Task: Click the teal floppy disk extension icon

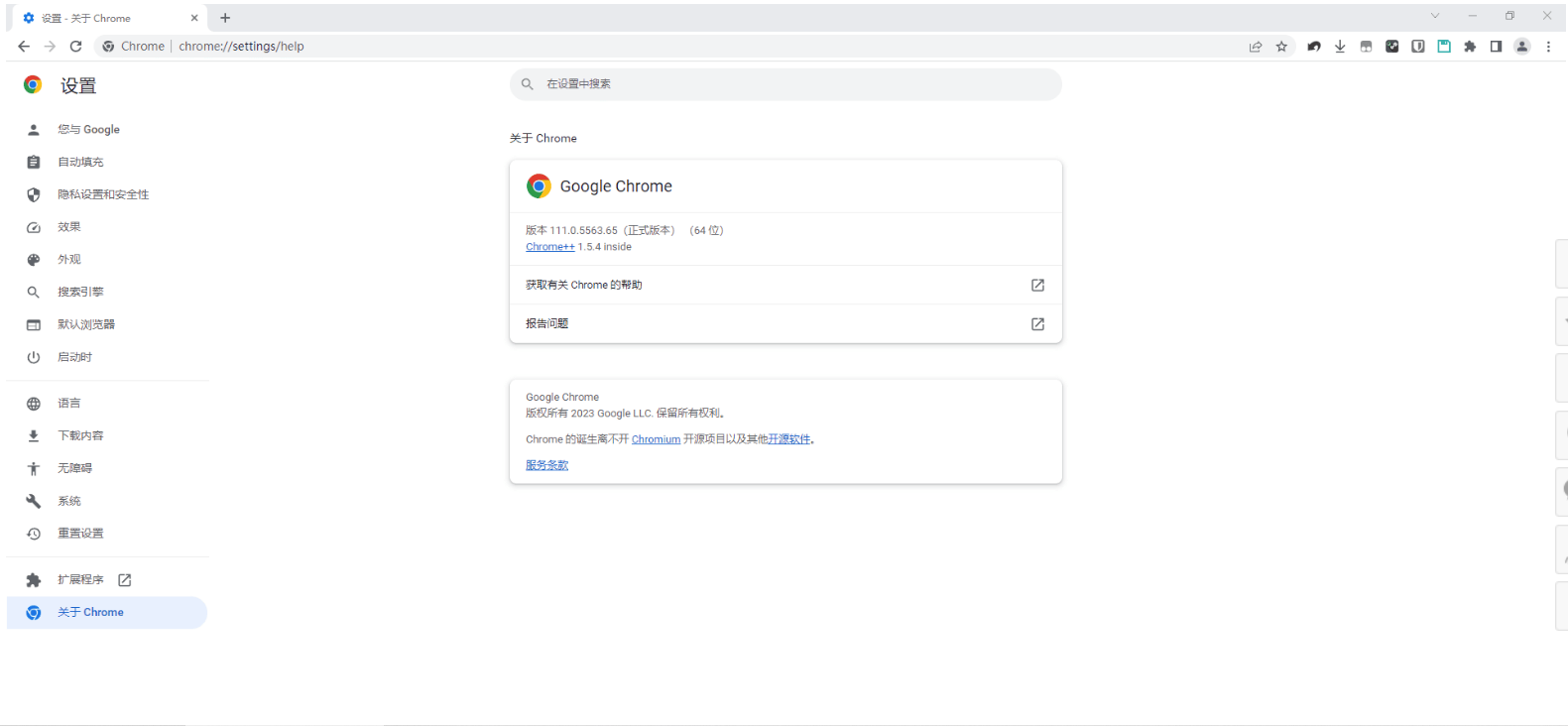Action: [x=1444, y=47]
